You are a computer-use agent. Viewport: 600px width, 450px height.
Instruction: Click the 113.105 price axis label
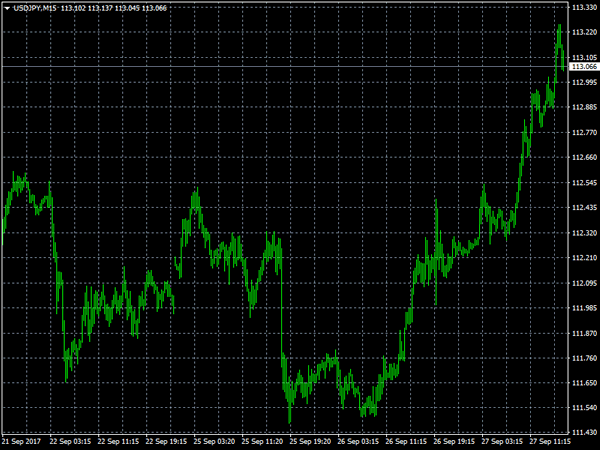click(584, 58)
